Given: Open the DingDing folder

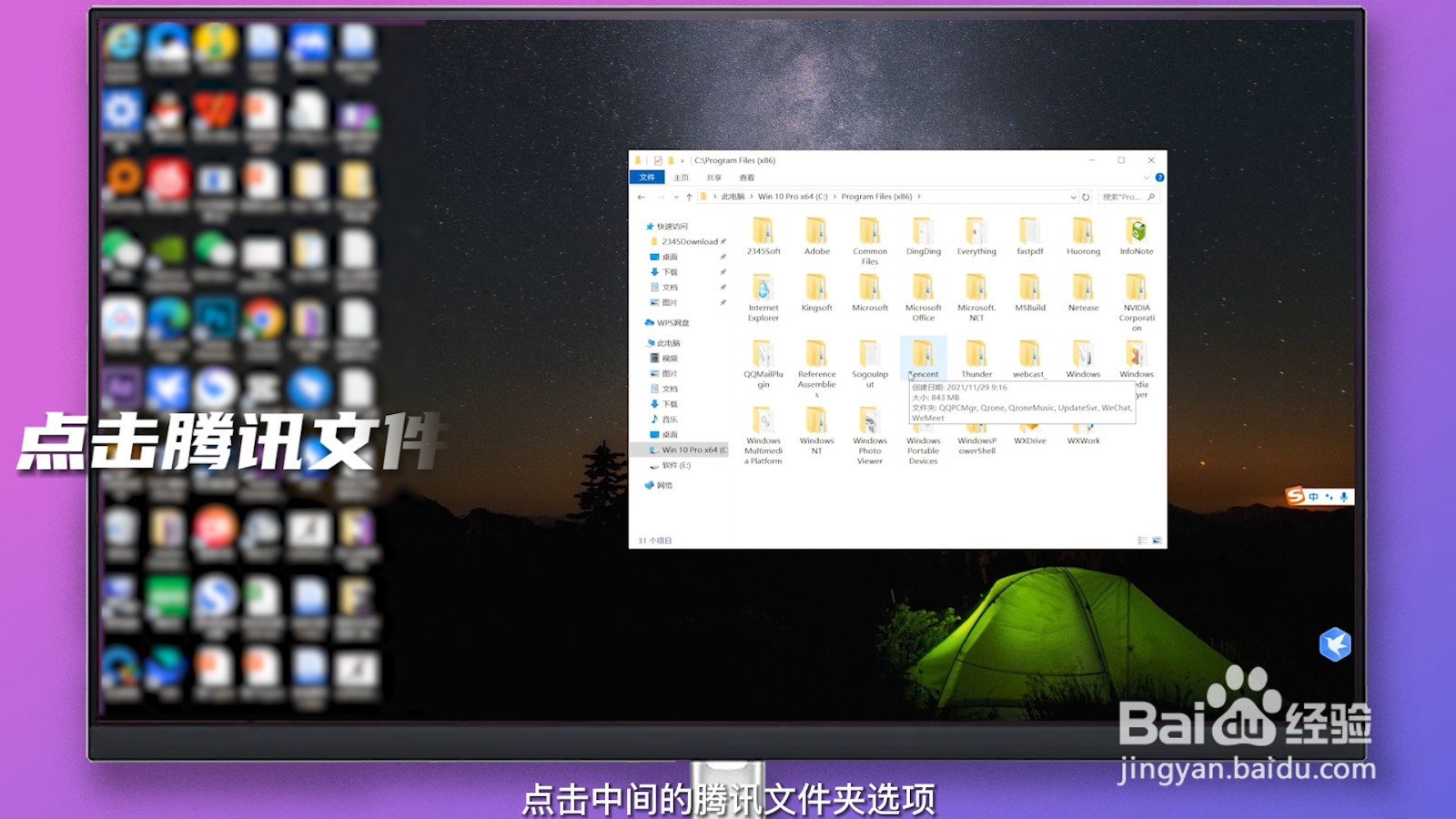Looking at the screenshot, I should [x=923, y=237].
